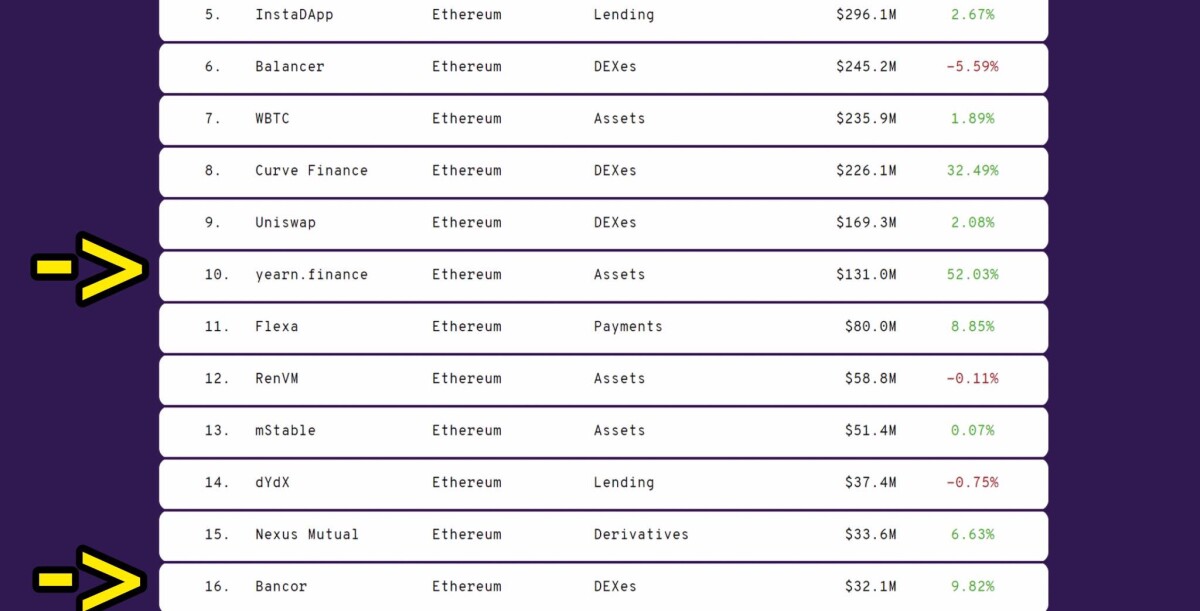Open Nexus Mutual derivatives entry
The image size is (1200, 611).
pos(603,535)
